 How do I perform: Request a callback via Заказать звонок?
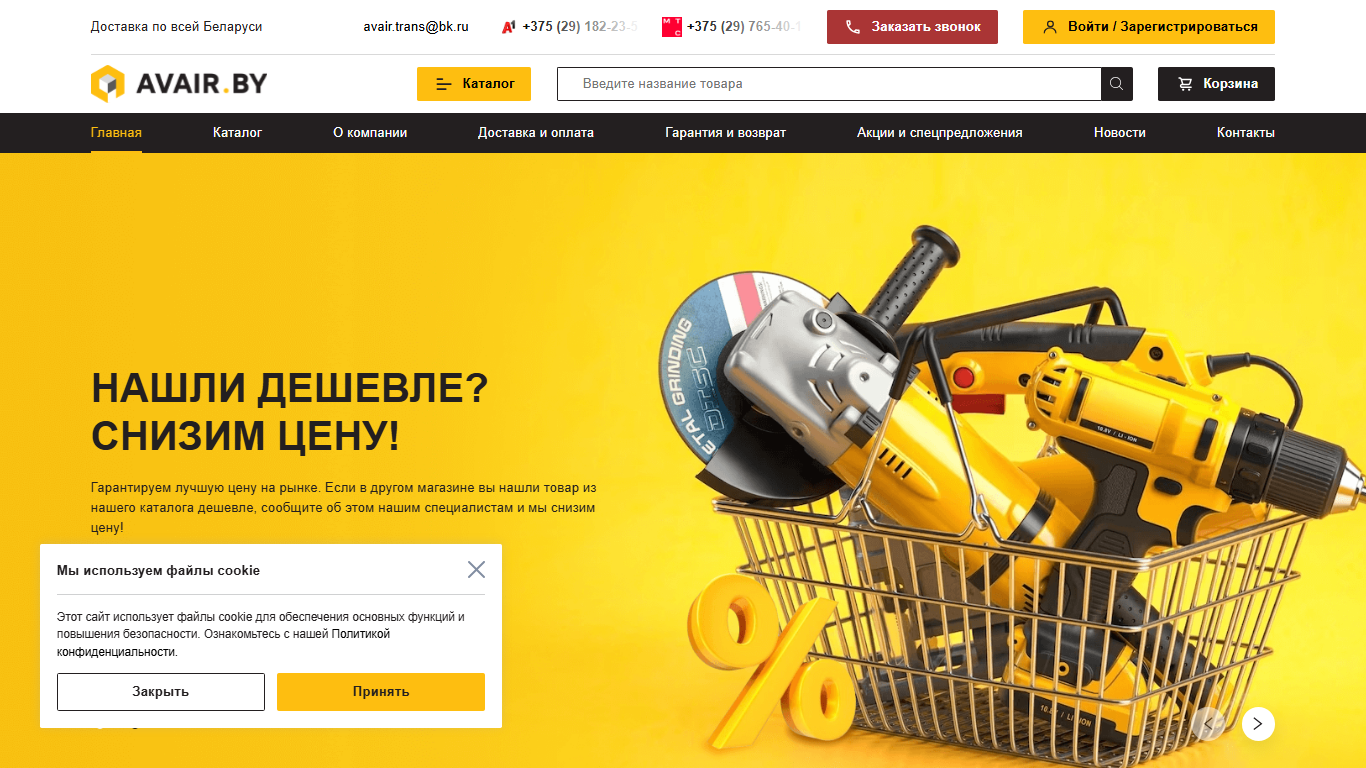912,27
